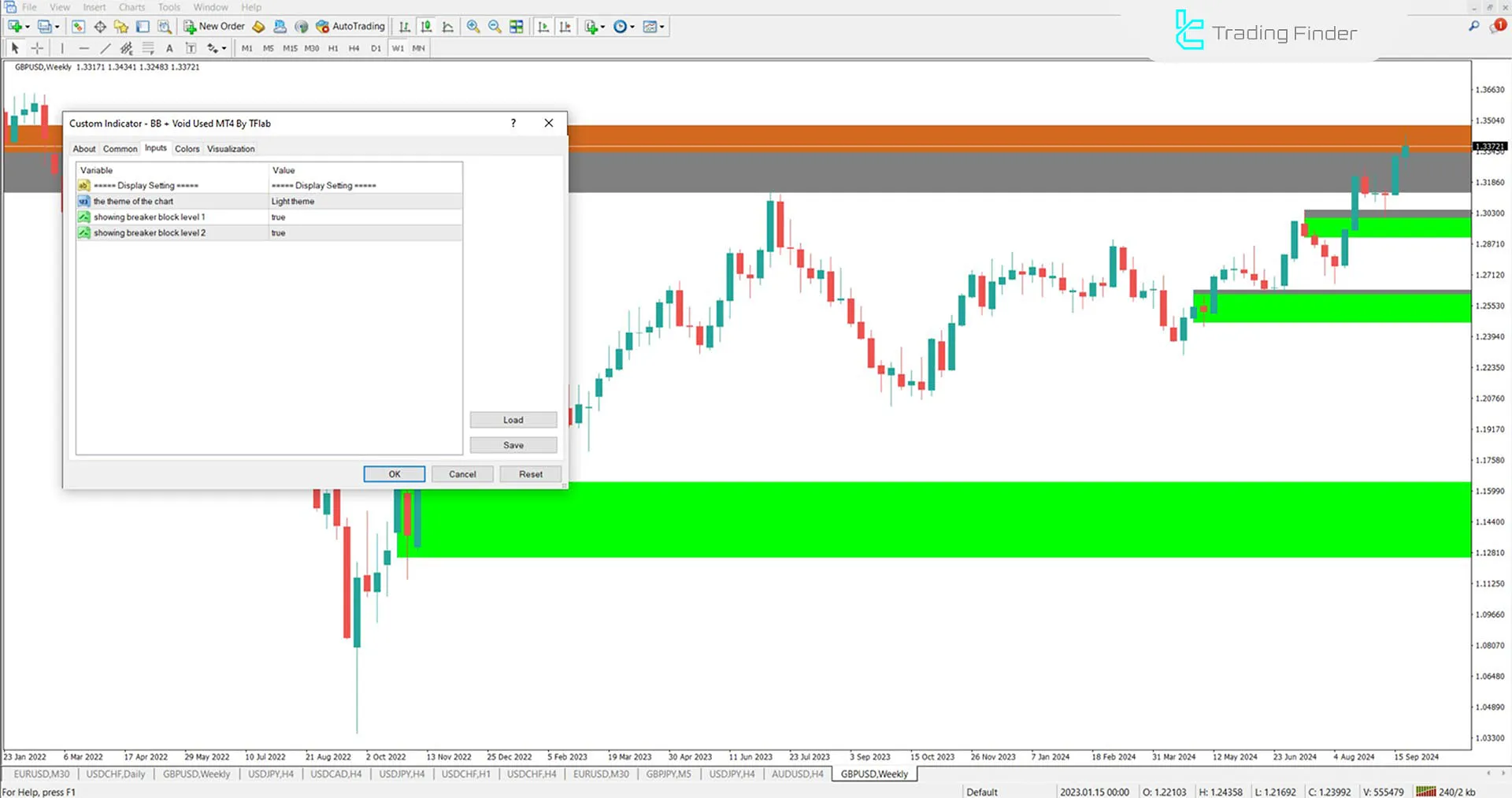Click Reset in indicator dialog
Image resolution: width=1512 pixels, height=798 pixels.
[x=531, y=474]
